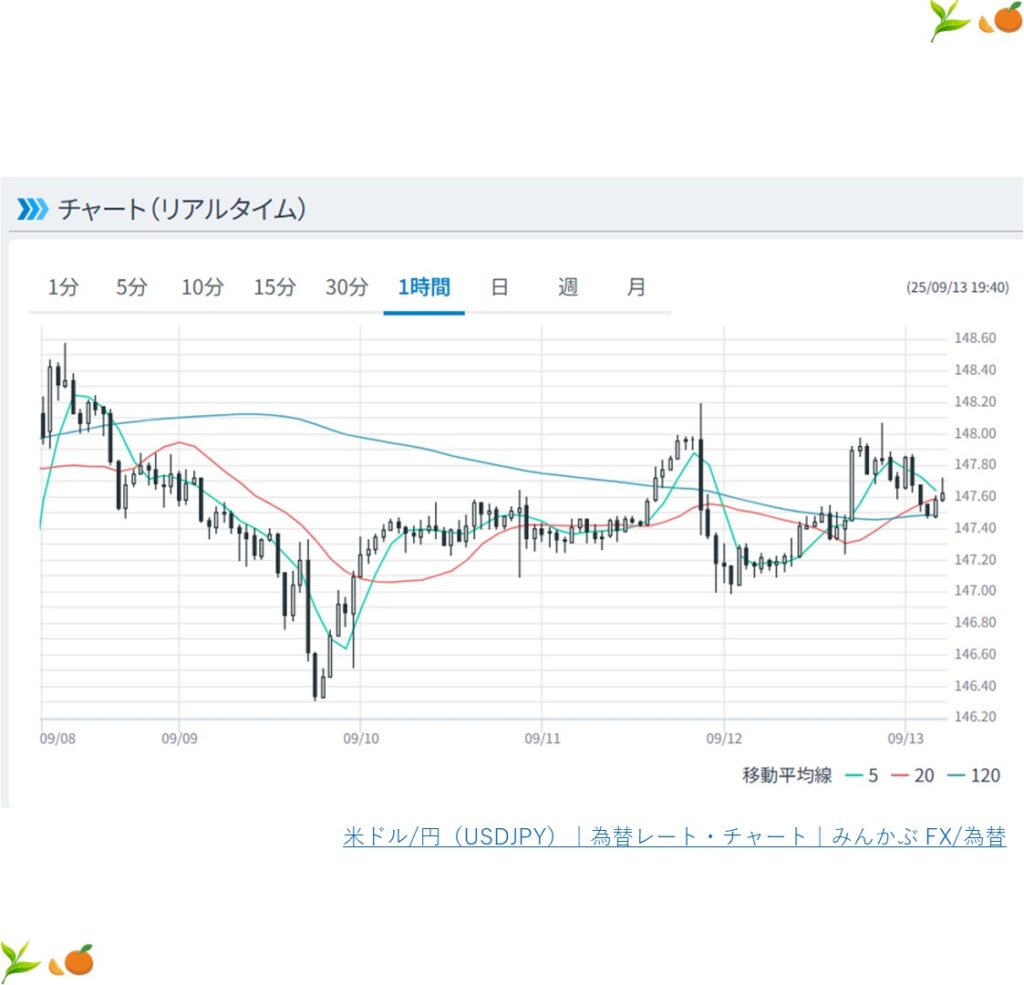Click the orange fruit icon at top right
This screenshot has width=1024, height=985.
1001,19
